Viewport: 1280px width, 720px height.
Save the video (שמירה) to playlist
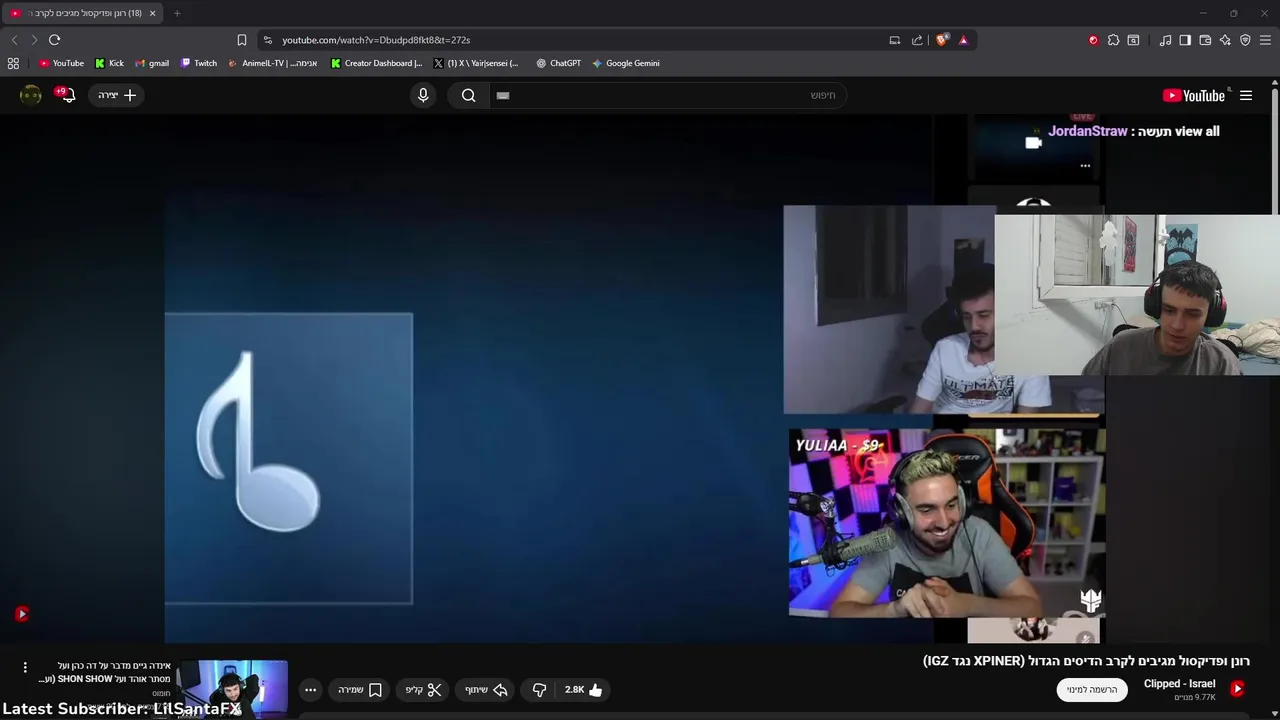click(x=360, y=690)
